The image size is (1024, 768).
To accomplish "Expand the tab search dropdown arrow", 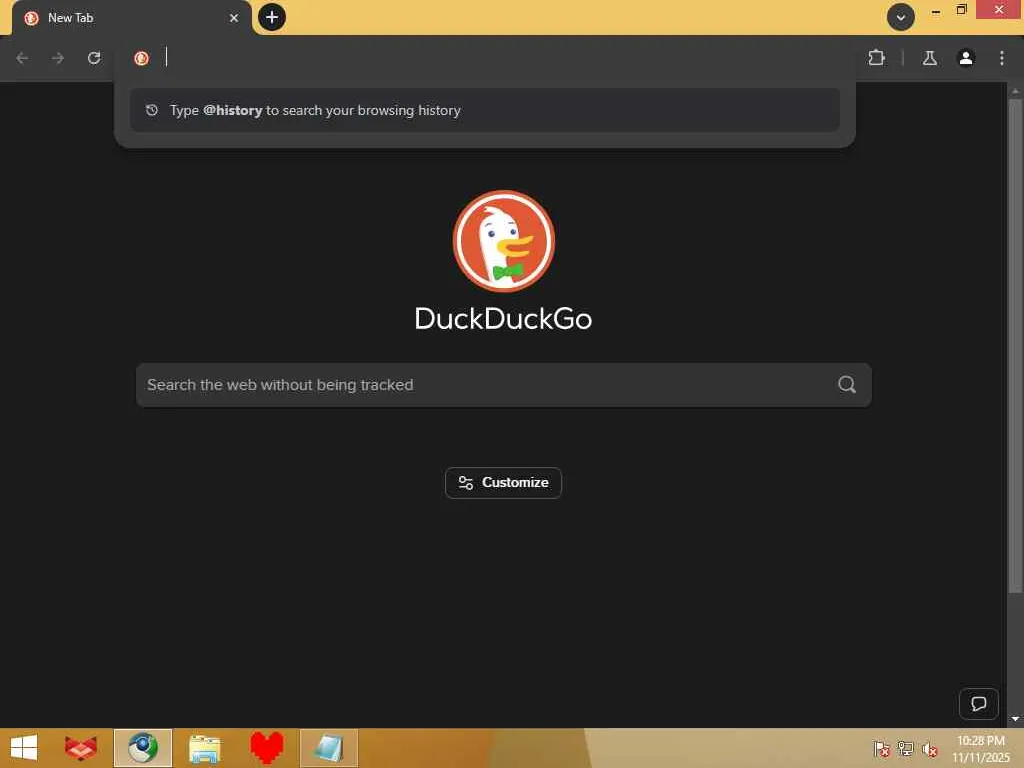I will (901, 18).
